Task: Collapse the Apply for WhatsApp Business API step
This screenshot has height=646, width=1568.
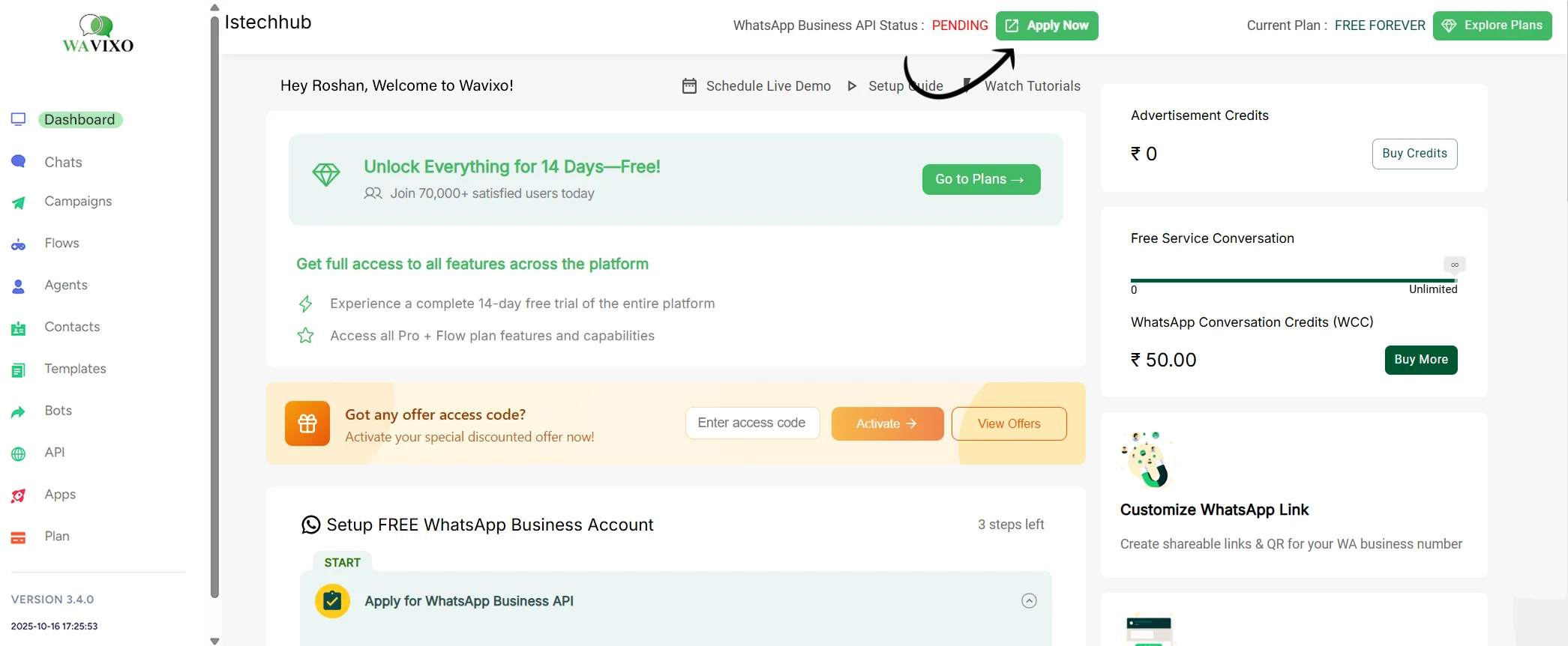Action: coord(1029,601)
